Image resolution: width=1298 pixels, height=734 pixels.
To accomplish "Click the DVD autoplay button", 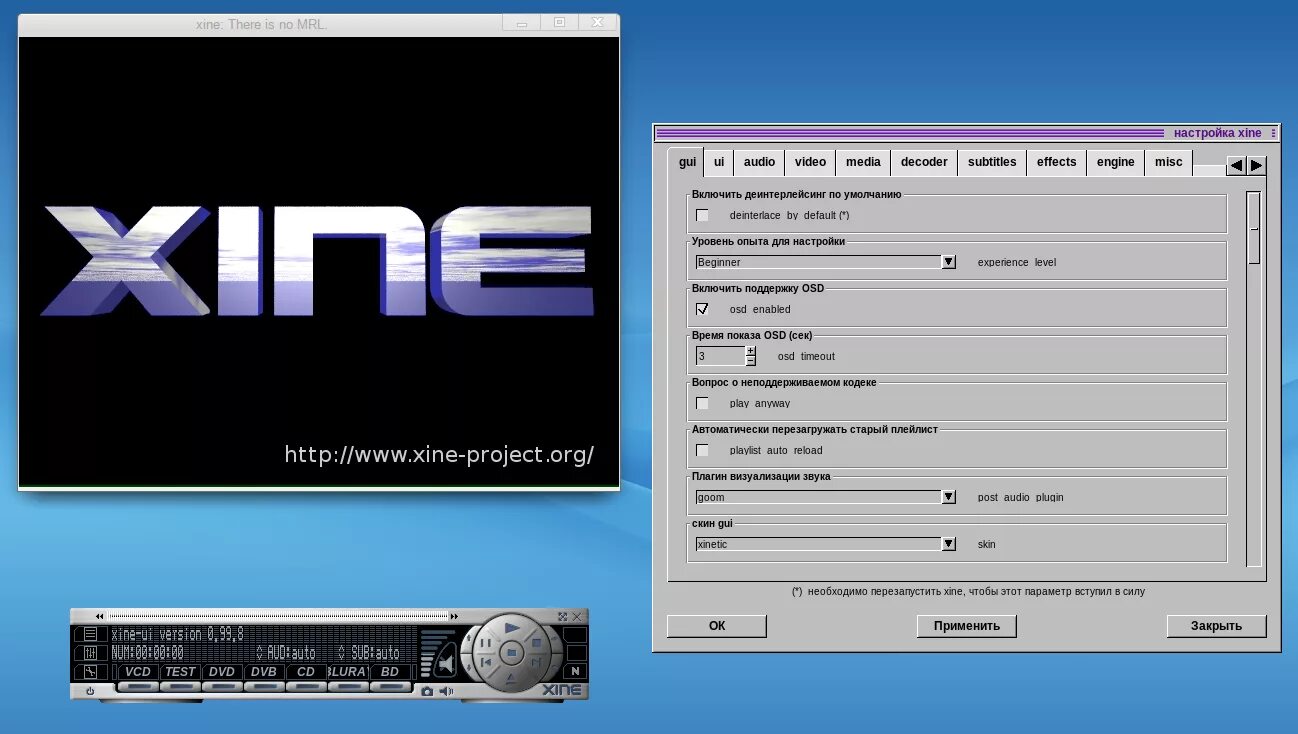I will coord(222,671).
